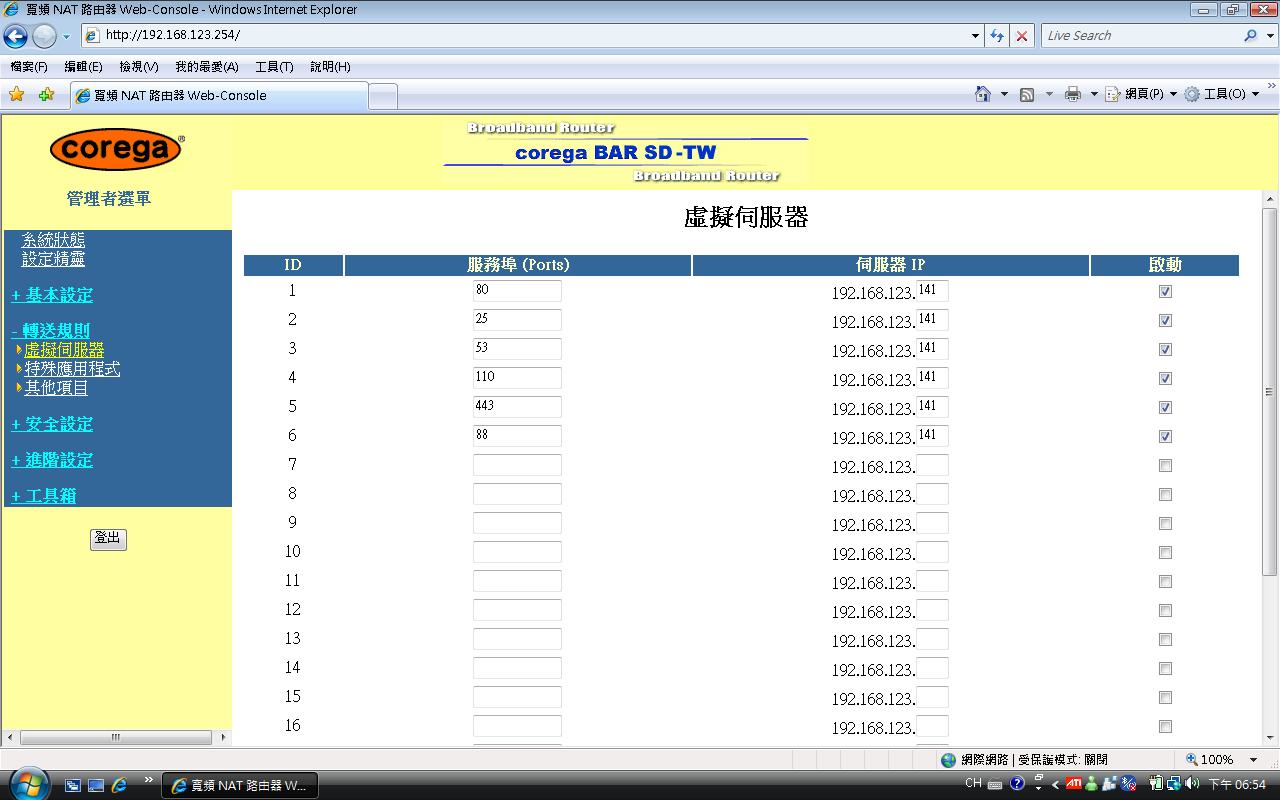Click the Stop loading red X icon
This screenshot has height=800, width=1280.
(1021, 36)
